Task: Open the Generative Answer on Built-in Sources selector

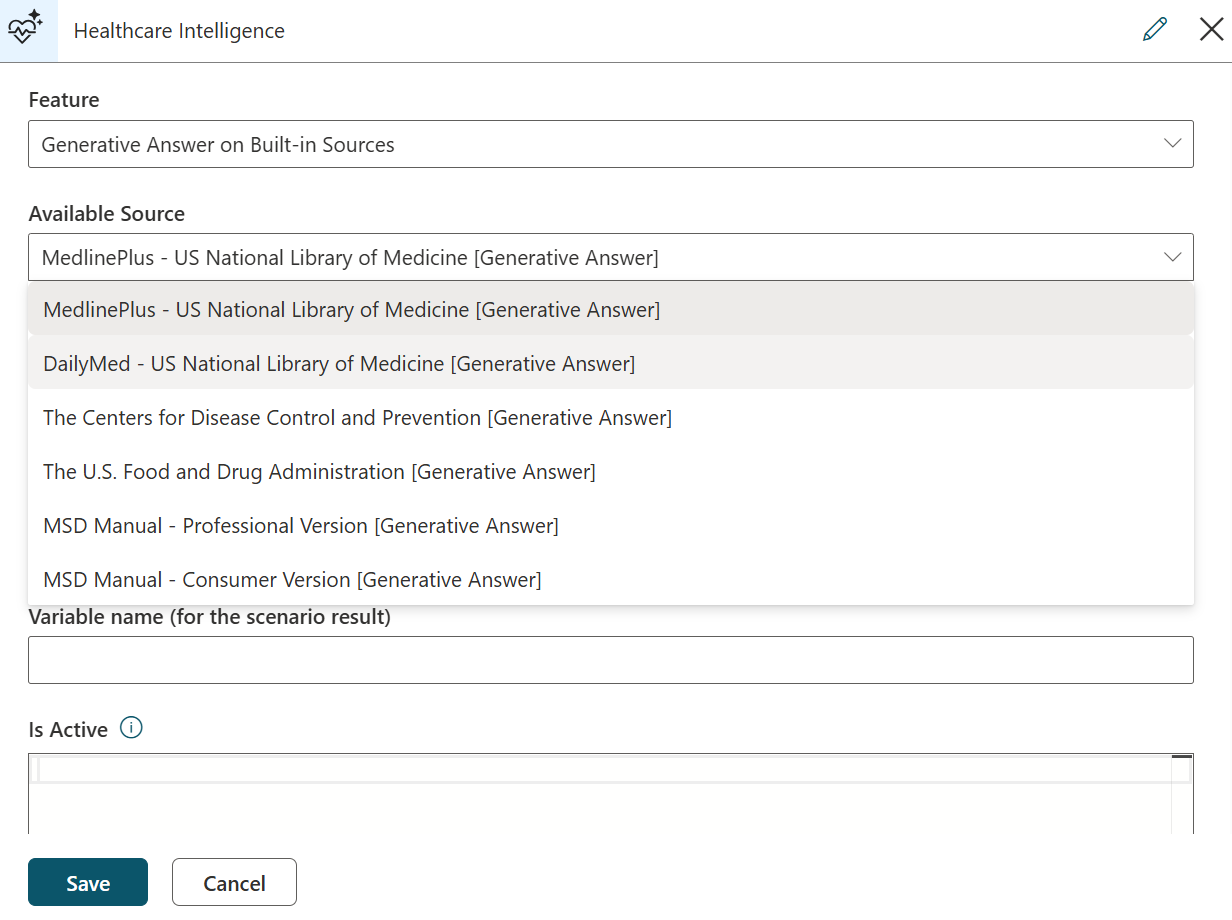Action: pyautogui.click(x=610, y=144)
